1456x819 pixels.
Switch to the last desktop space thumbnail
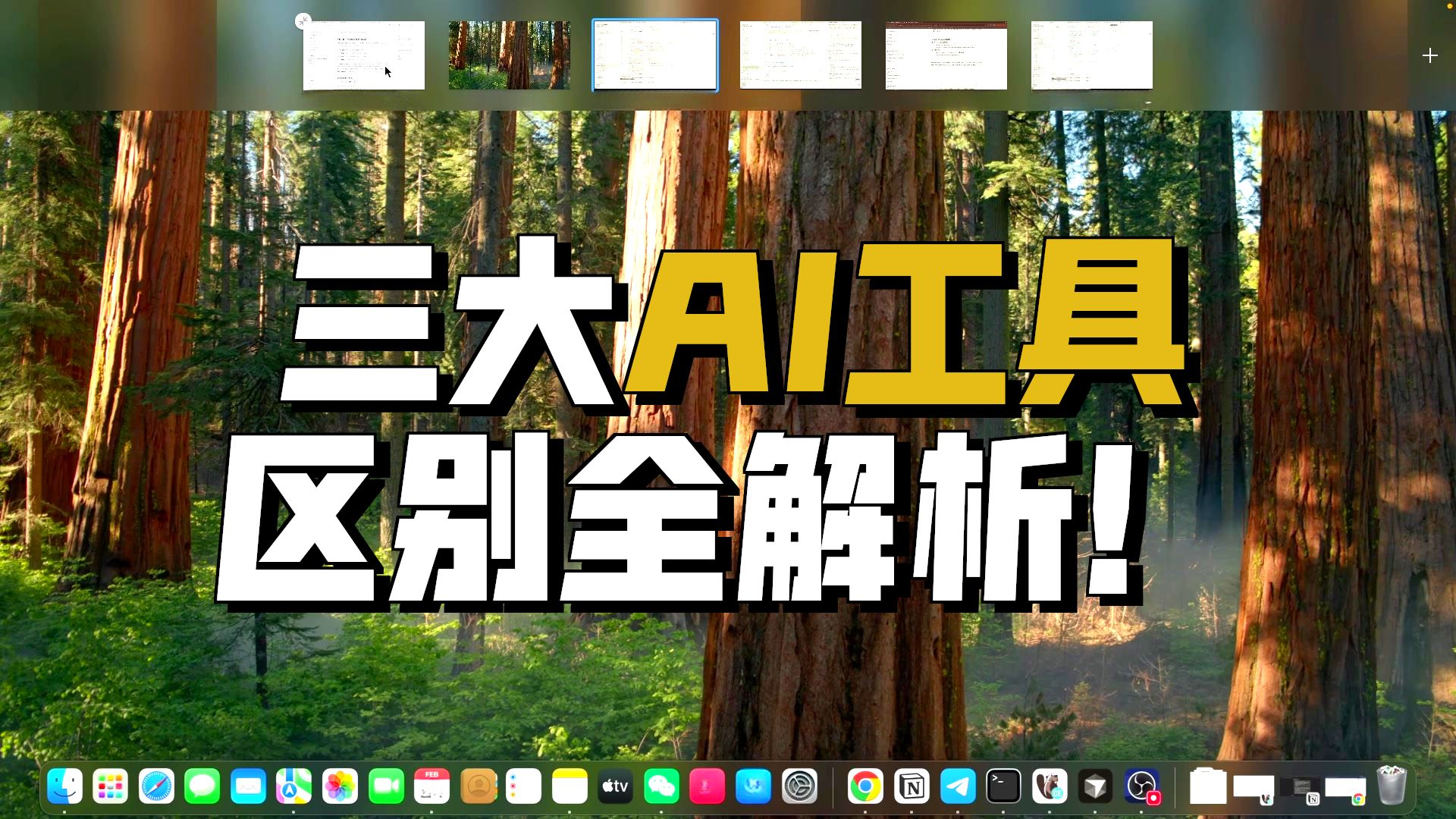[x=1091, y=55]
